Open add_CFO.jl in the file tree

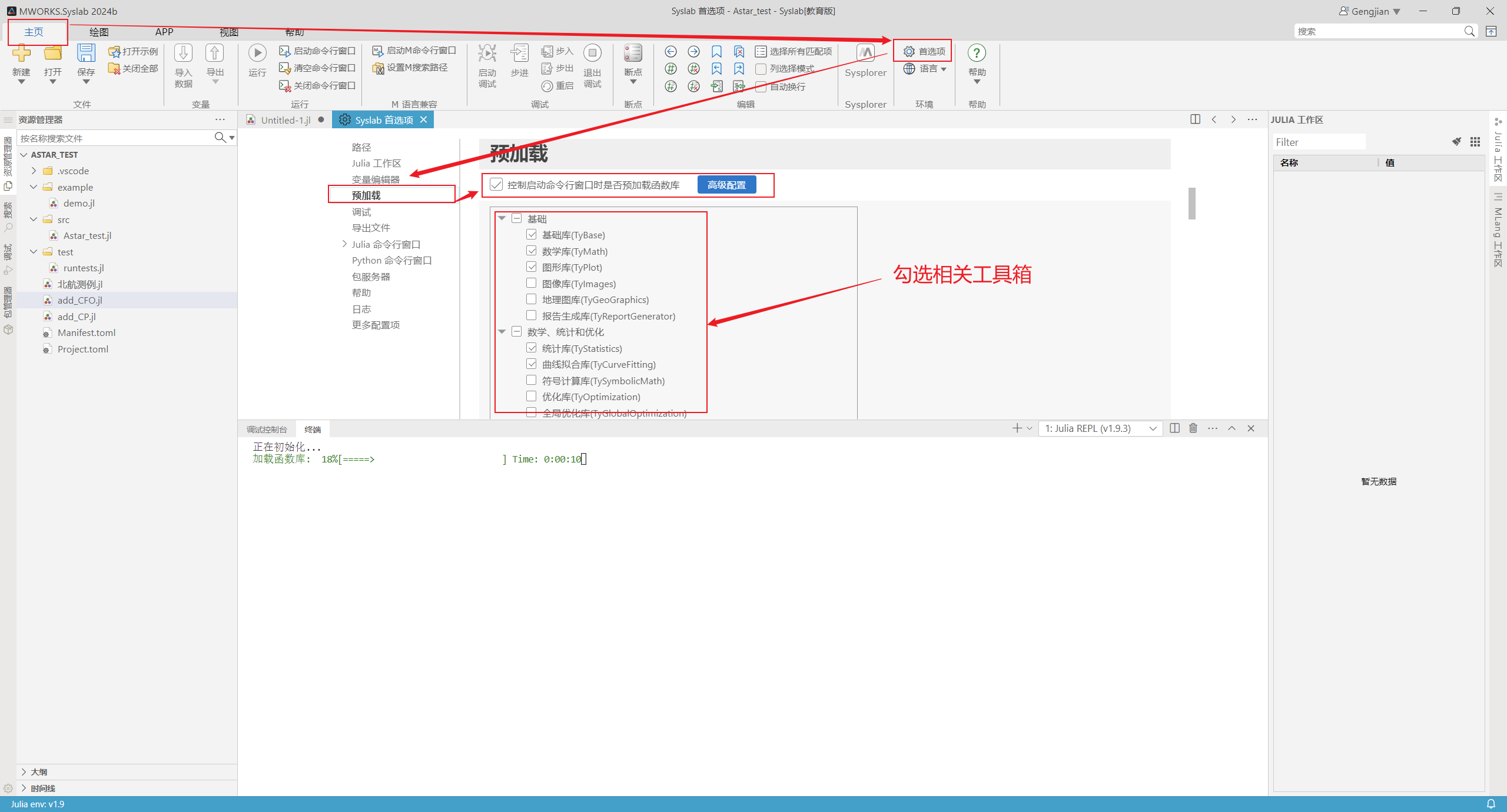click(x=79, y=300)
